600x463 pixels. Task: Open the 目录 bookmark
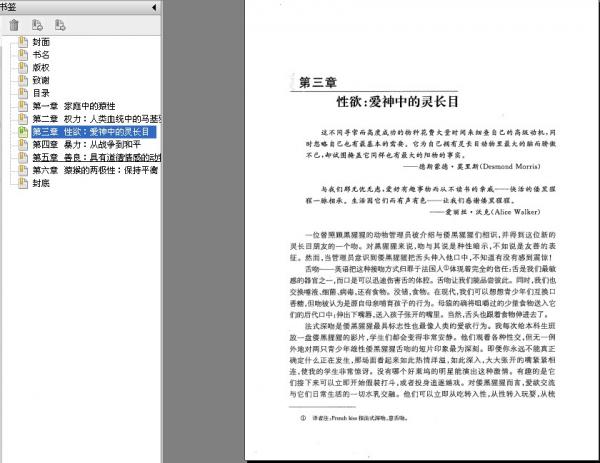[41, 93]
